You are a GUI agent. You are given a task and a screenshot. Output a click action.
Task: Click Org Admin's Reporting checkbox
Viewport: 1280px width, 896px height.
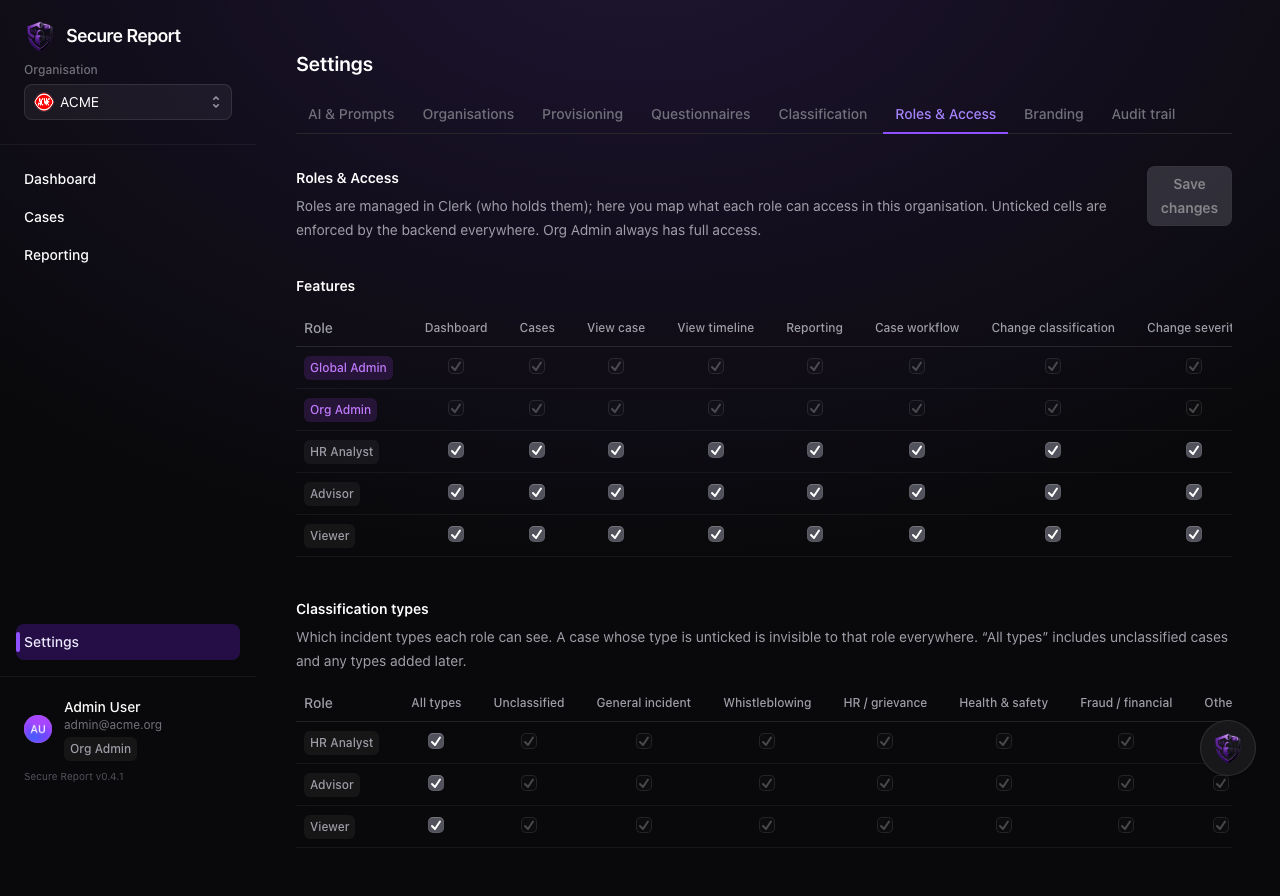pyautogui.click(x=815, y=408)
